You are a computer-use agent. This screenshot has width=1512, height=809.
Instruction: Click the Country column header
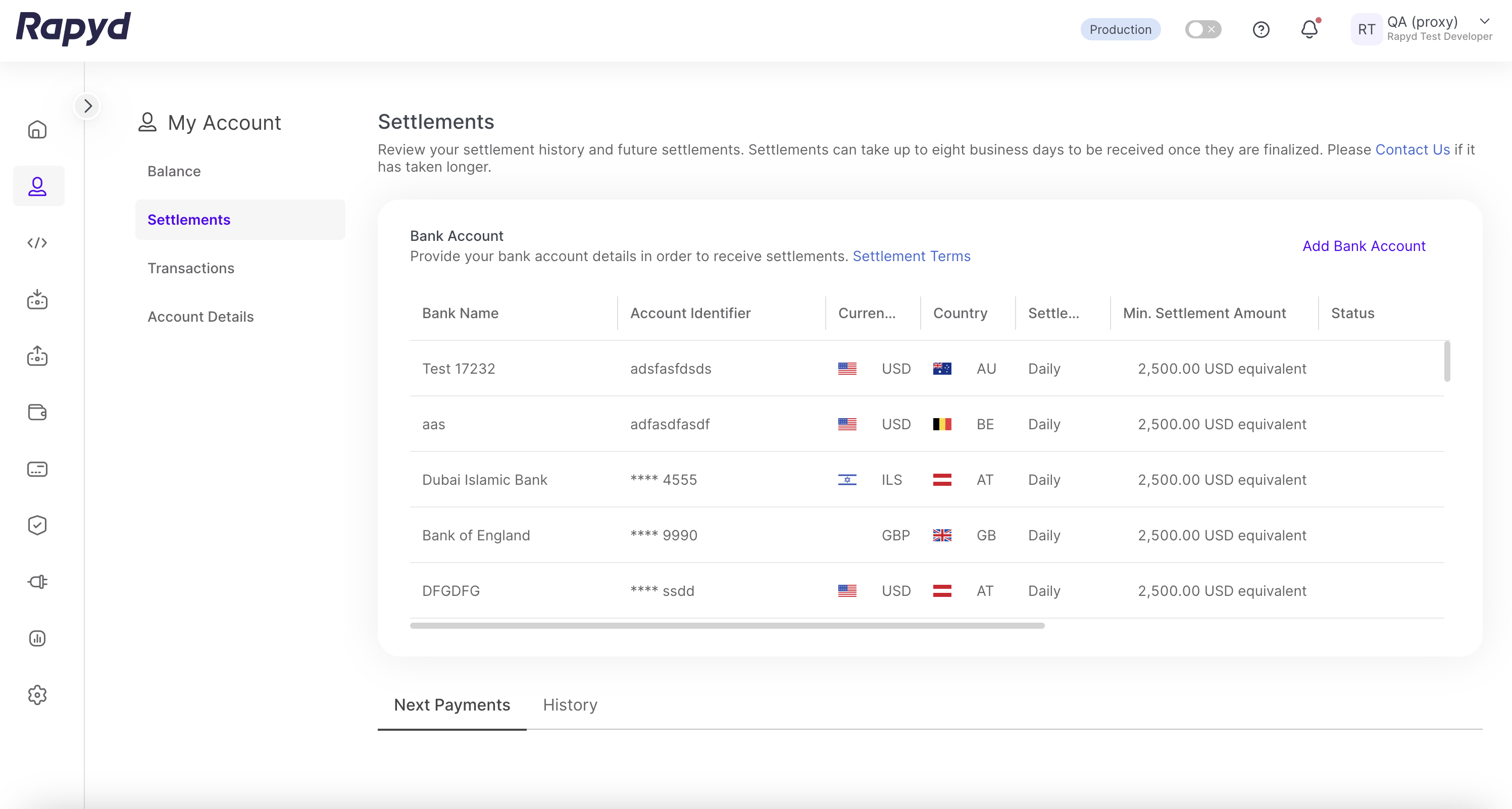tap(960, 313)
